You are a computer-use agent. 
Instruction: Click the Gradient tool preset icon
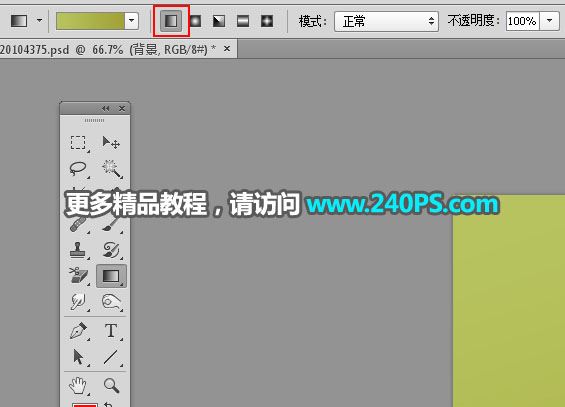point(19,21)
